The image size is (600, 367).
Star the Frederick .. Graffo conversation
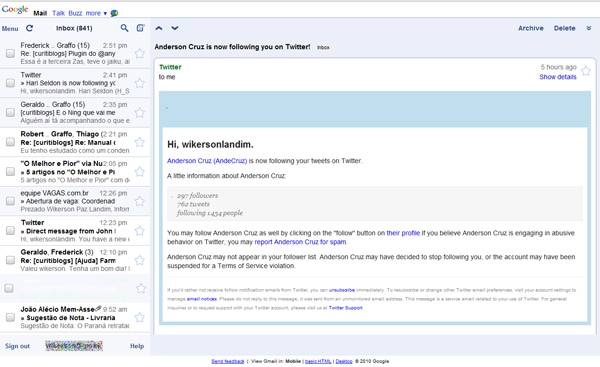coord(140,53)
